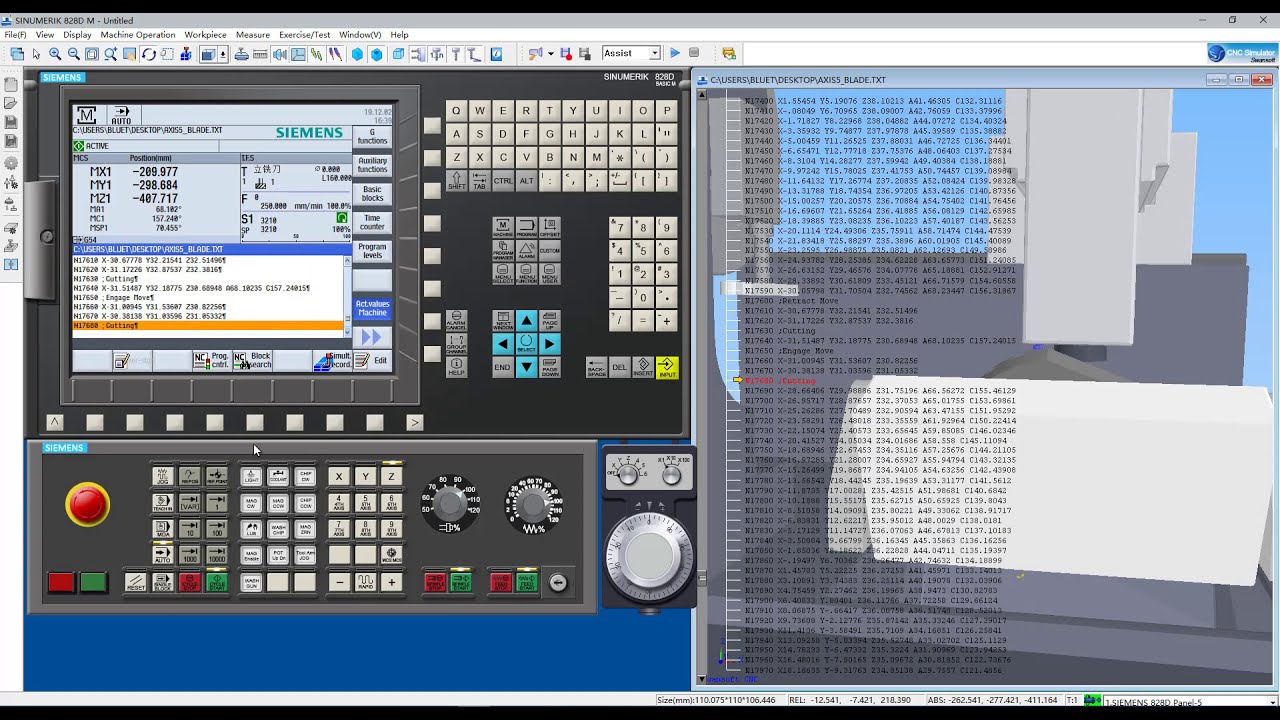Toggle the LIGHT key
This screenshot has width=1280, height=720.
(251, 476)
